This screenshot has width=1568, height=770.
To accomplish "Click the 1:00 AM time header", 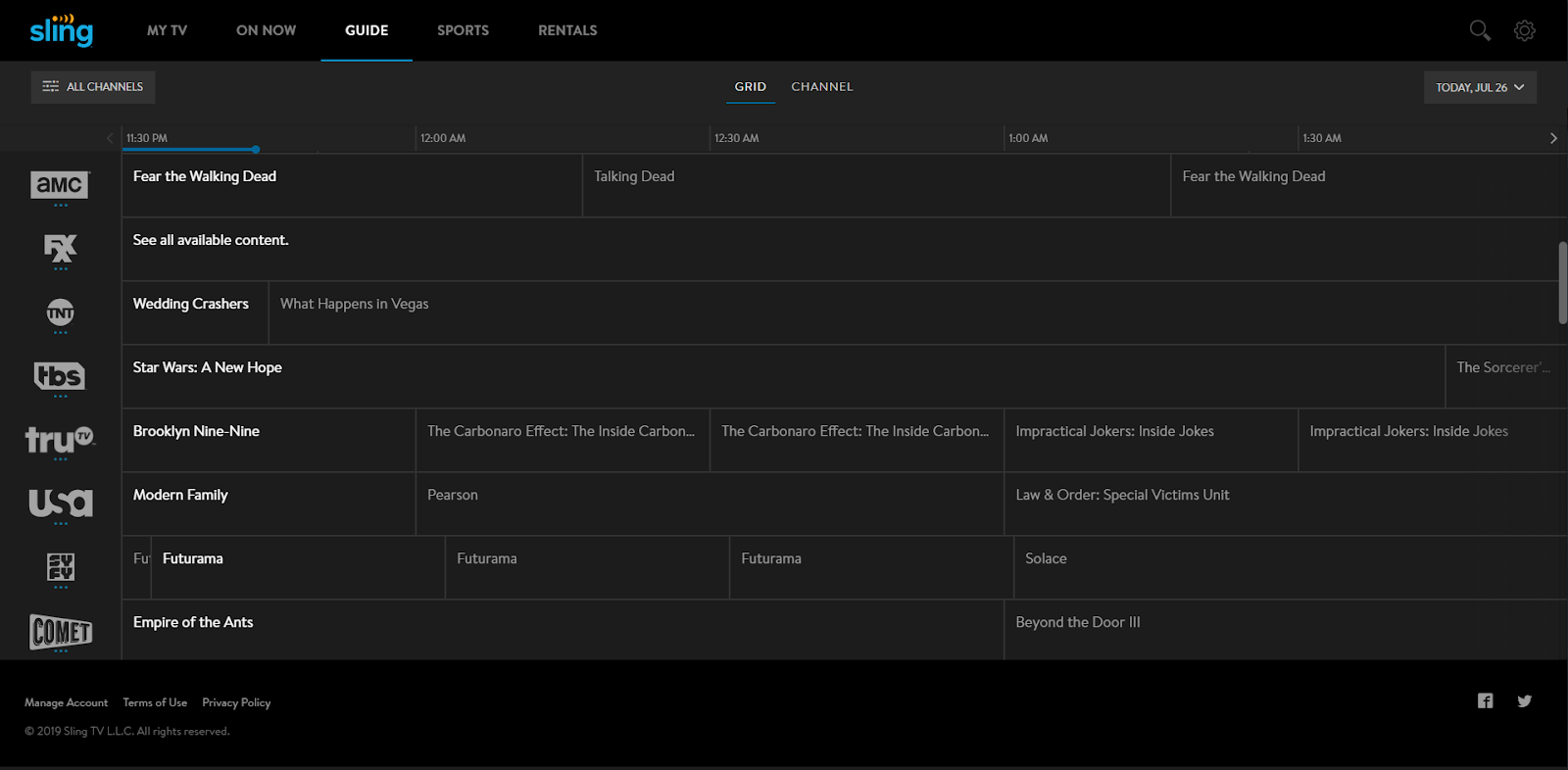I will point(1028,138).
